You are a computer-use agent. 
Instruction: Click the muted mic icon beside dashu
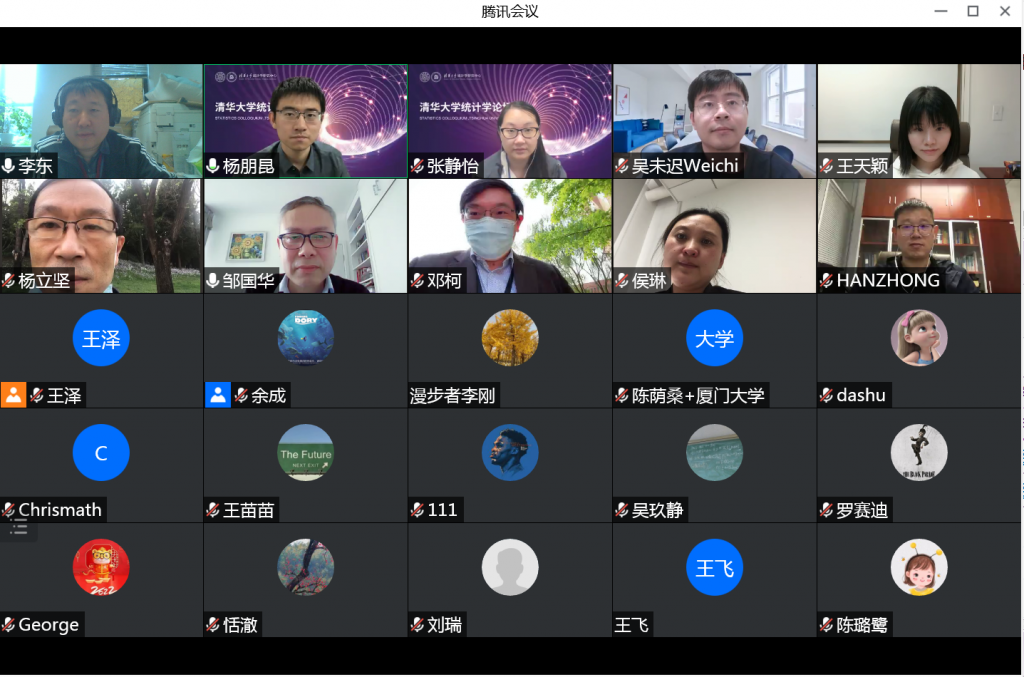[x=826, y=396]
